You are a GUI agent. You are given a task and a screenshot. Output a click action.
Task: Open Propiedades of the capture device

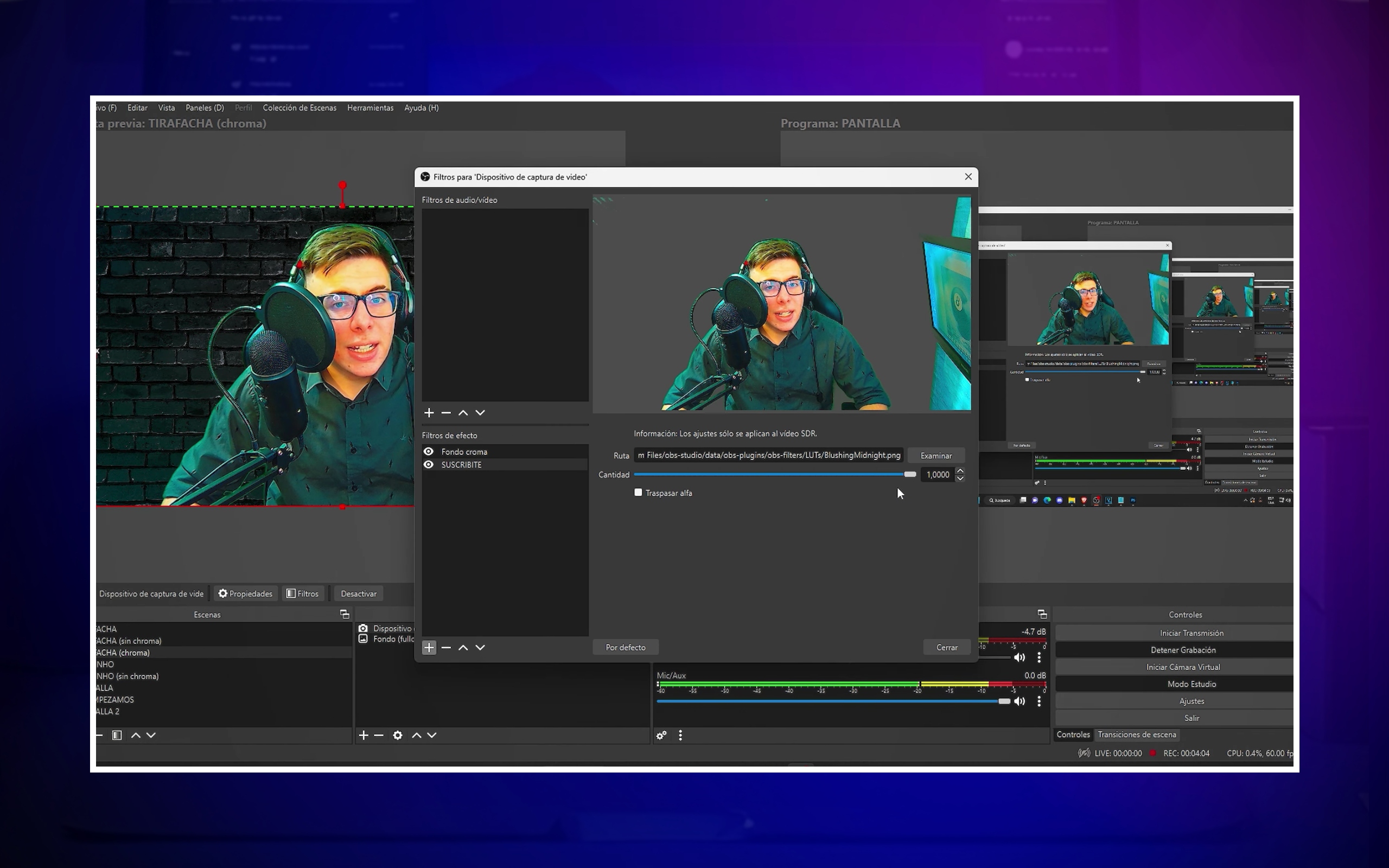click(246, 593)
